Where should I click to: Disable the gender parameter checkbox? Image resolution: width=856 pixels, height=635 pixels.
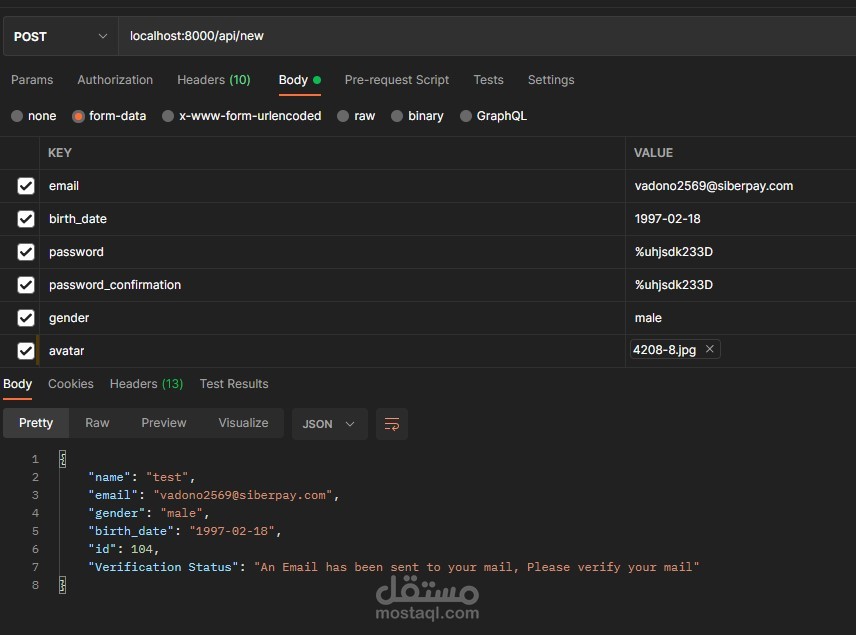(x=26, y=318)
